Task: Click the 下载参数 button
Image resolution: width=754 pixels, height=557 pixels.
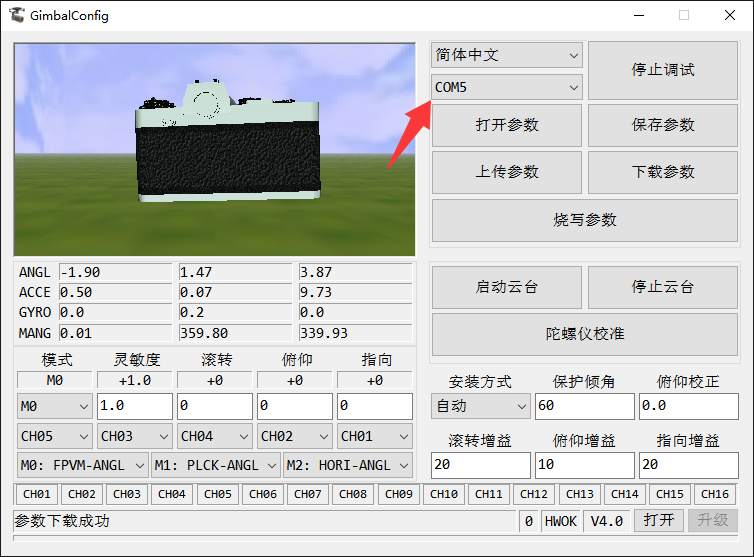Action: click(x=663, y=172)
